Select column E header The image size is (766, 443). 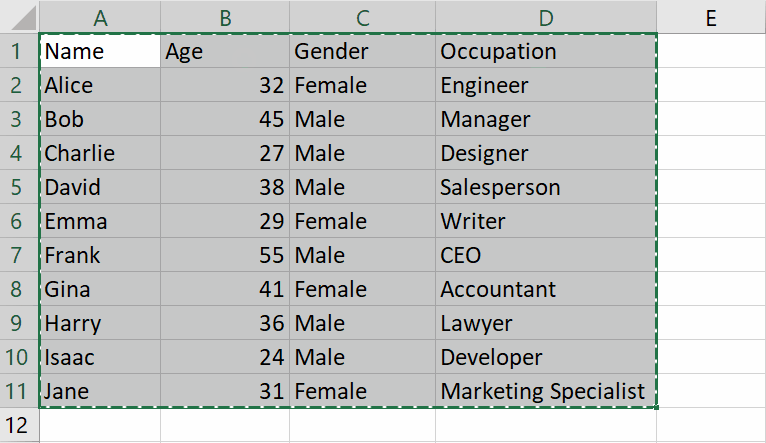711,17
